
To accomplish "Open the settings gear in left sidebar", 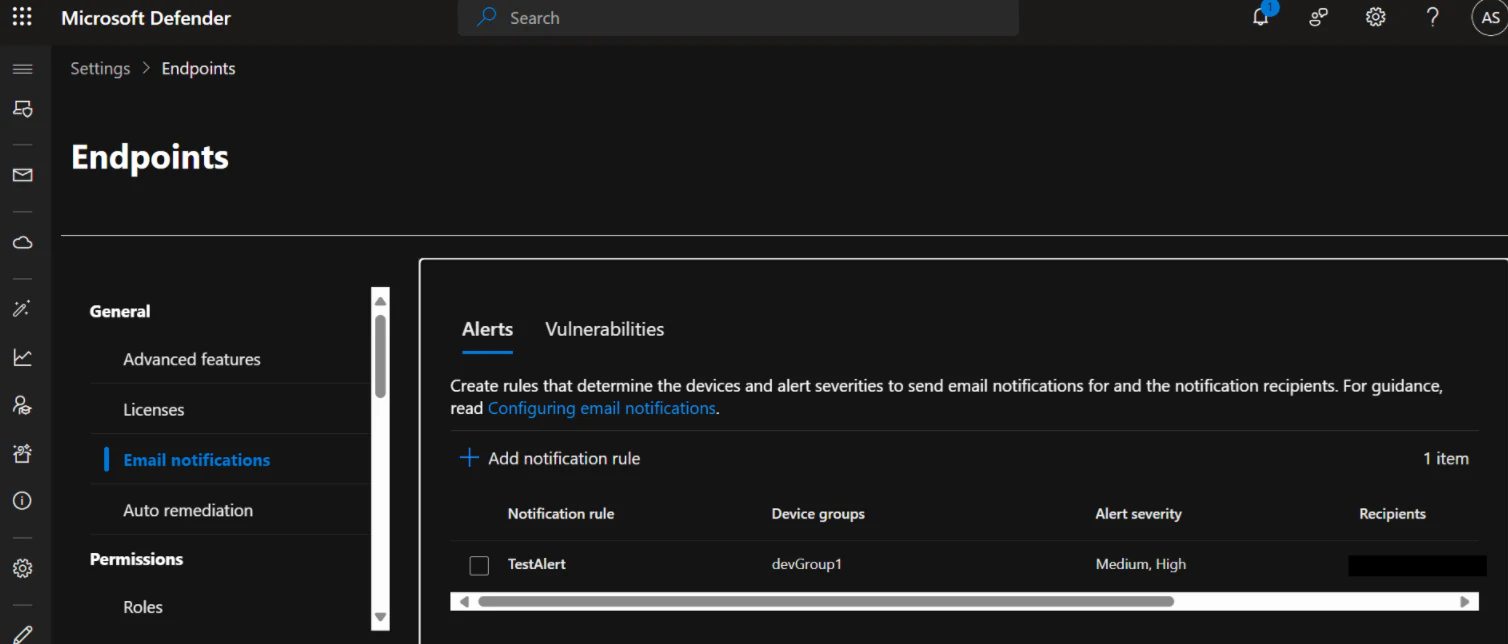I will [x=22, y=568].
